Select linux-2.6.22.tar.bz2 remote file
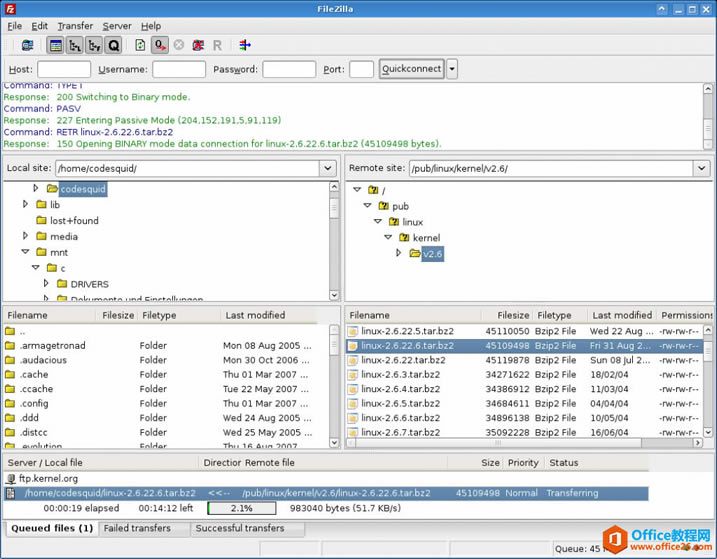The width and height of the screenshot is (717, 559). (x=524, y=360)
